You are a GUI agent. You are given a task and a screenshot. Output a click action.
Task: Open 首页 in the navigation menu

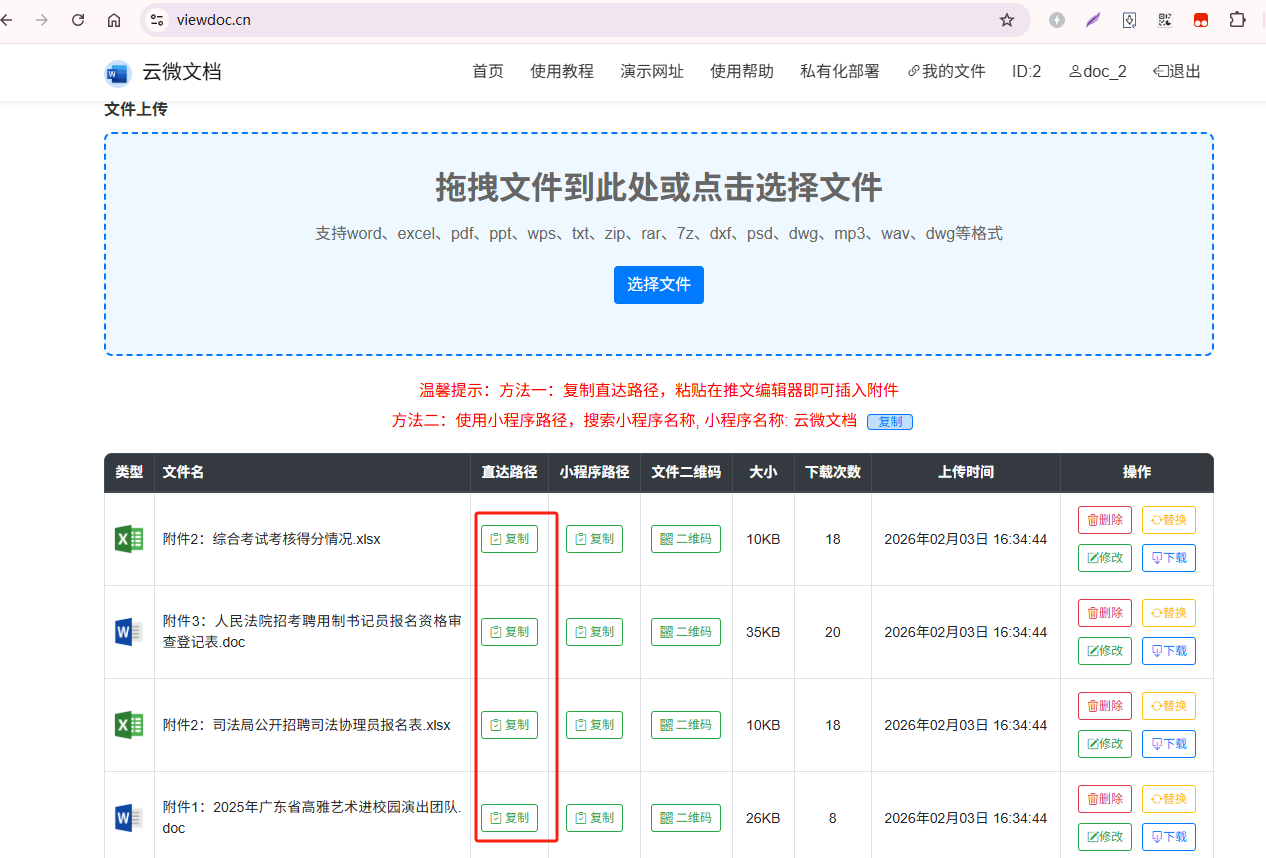(x=488, y=71)
